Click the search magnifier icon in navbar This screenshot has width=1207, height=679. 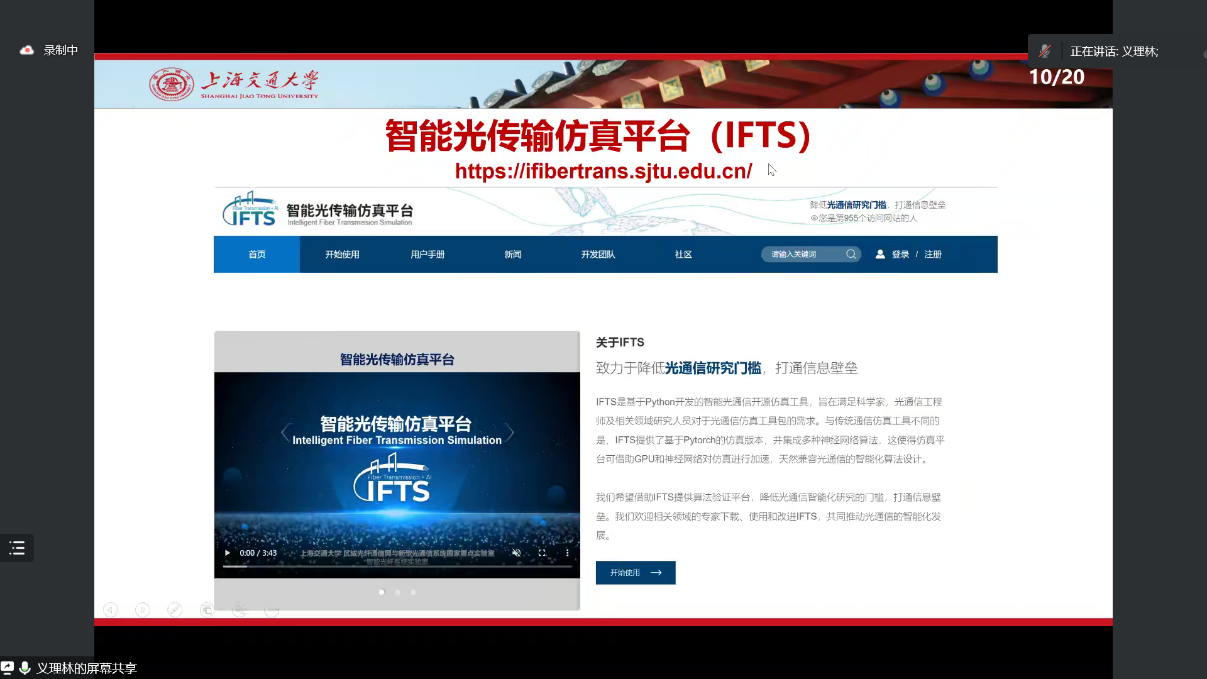[x=851, y=254]
